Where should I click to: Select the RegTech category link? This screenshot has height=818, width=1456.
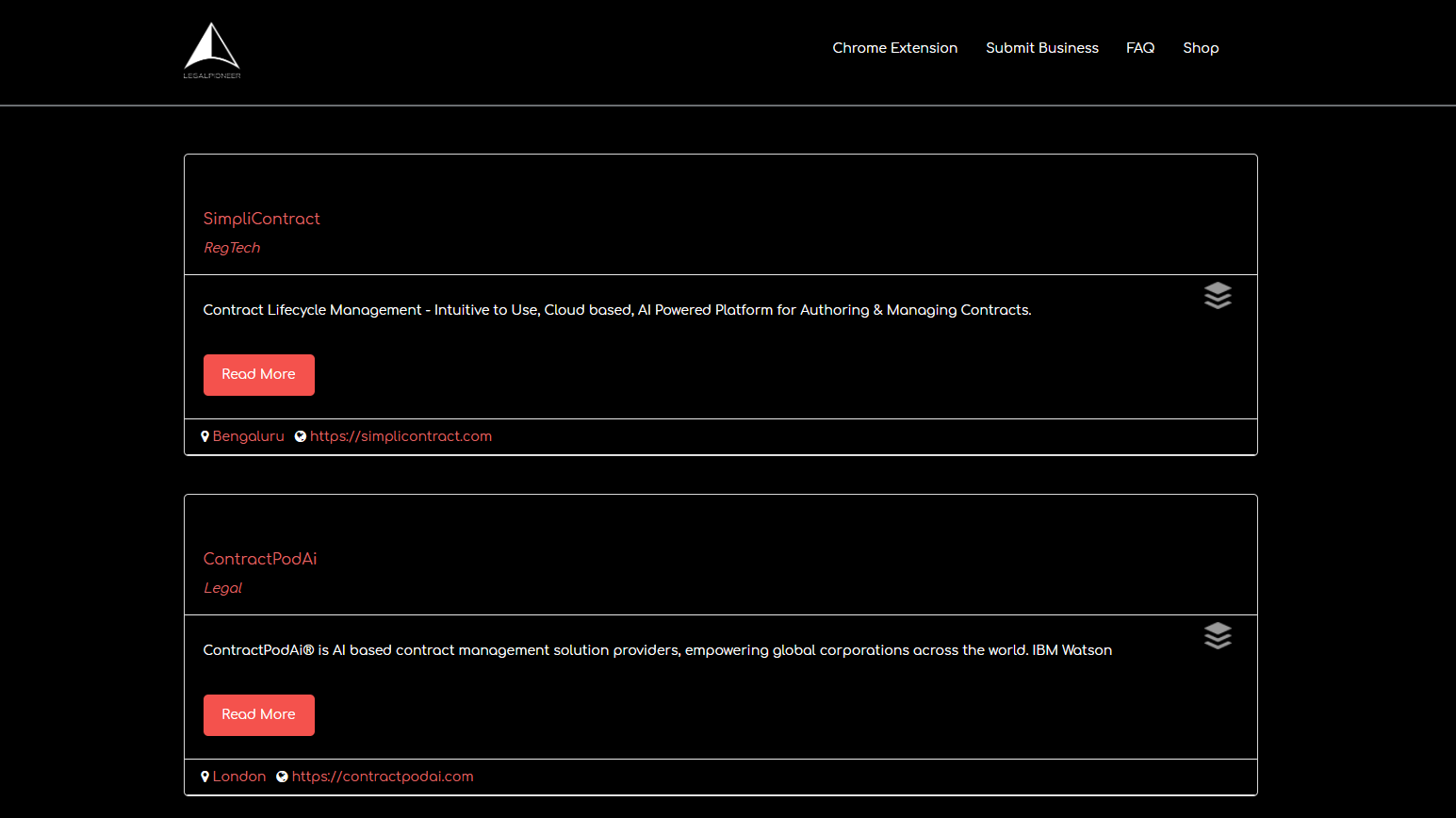coord(232,248)
